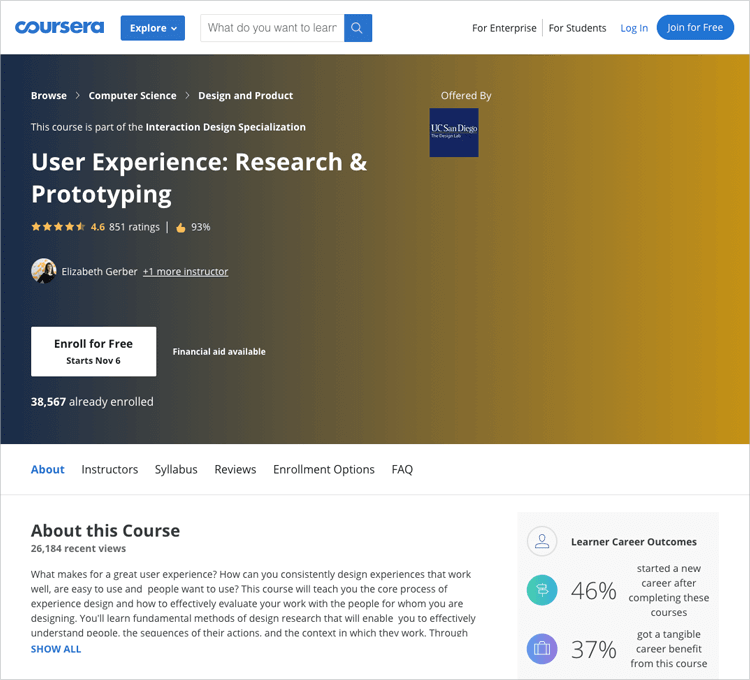750x680 pixels.
Task: Open the For Students link
Action: 577,28
